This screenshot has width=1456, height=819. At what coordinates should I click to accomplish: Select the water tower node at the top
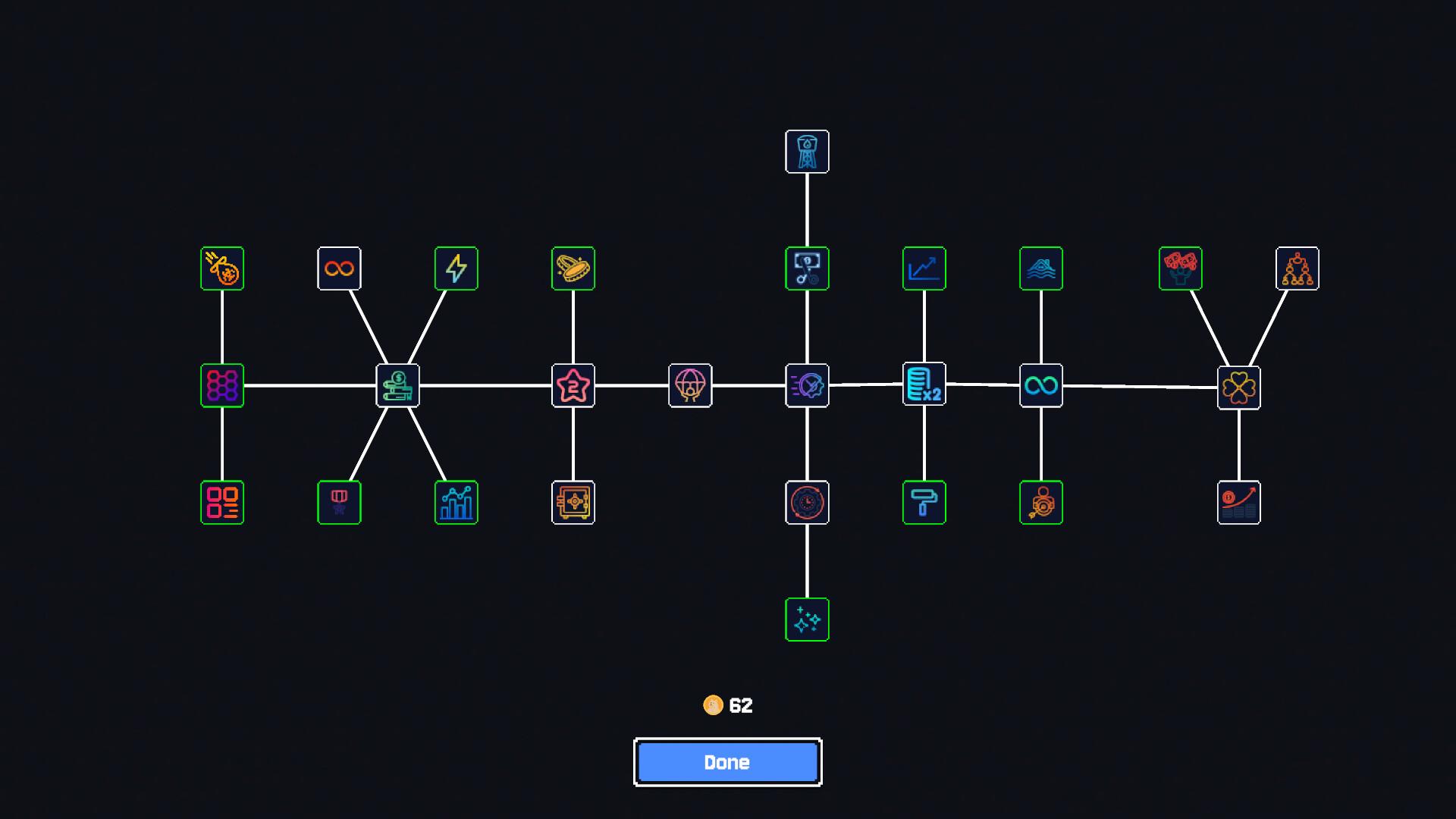click(x=807, y=151)
